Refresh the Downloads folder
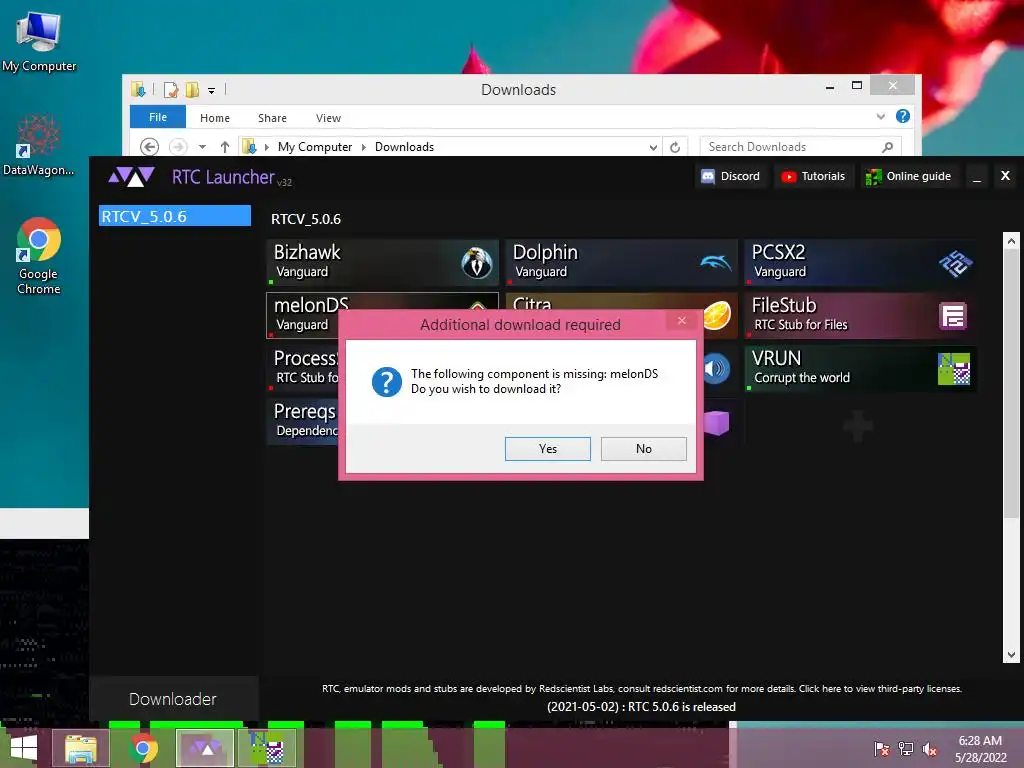1024x768 pixels. (675, 147)
